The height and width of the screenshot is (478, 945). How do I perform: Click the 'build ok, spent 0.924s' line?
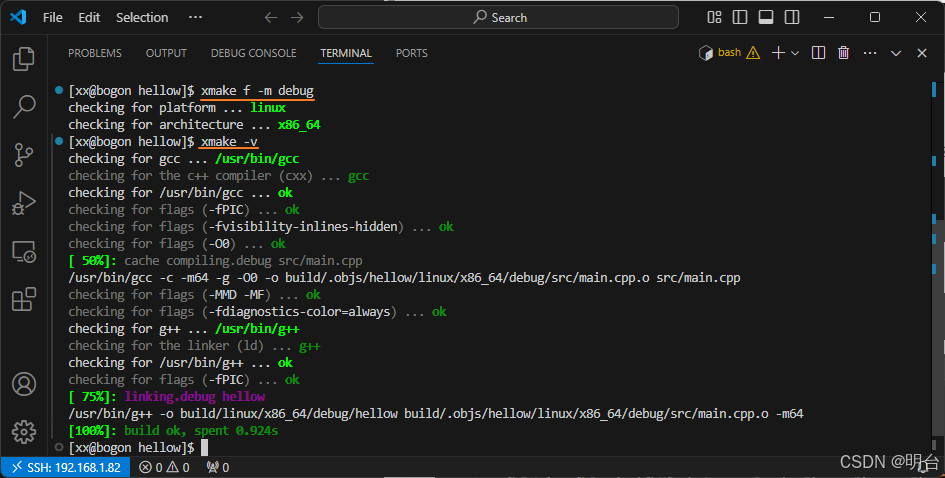(x=201, y=430)
